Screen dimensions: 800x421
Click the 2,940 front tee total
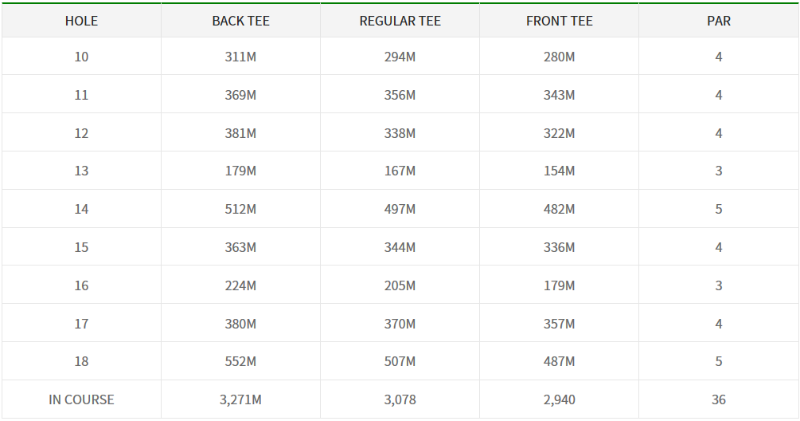coord(559,400)
